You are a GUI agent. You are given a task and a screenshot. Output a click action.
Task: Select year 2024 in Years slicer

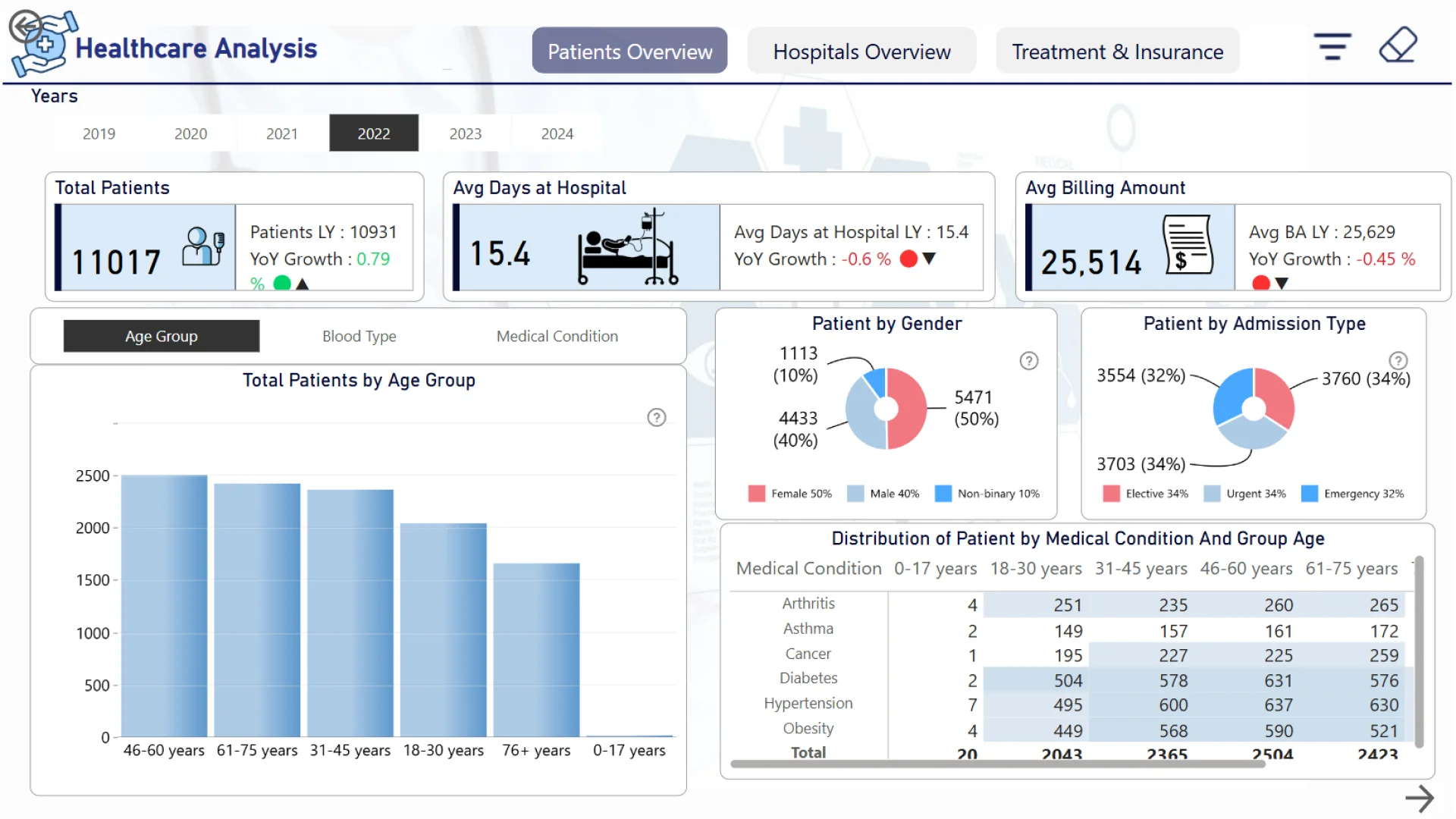[557, 133]
